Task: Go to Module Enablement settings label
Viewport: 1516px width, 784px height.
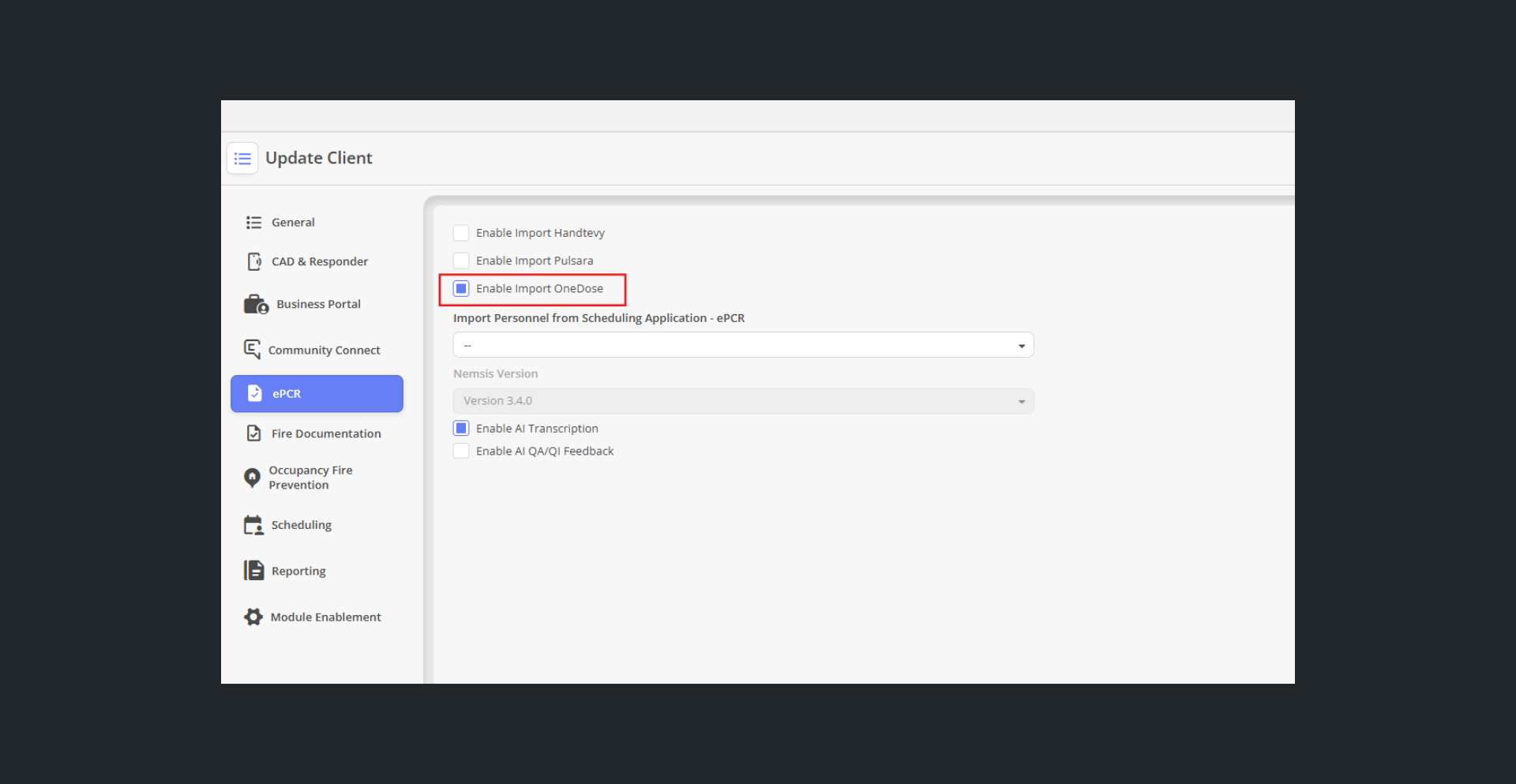Action: coord(325,617)
